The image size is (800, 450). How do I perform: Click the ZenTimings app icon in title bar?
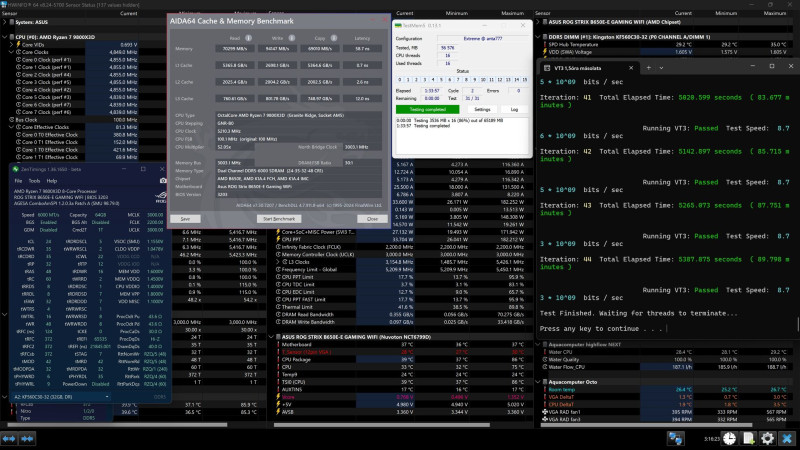coord(15,169)
